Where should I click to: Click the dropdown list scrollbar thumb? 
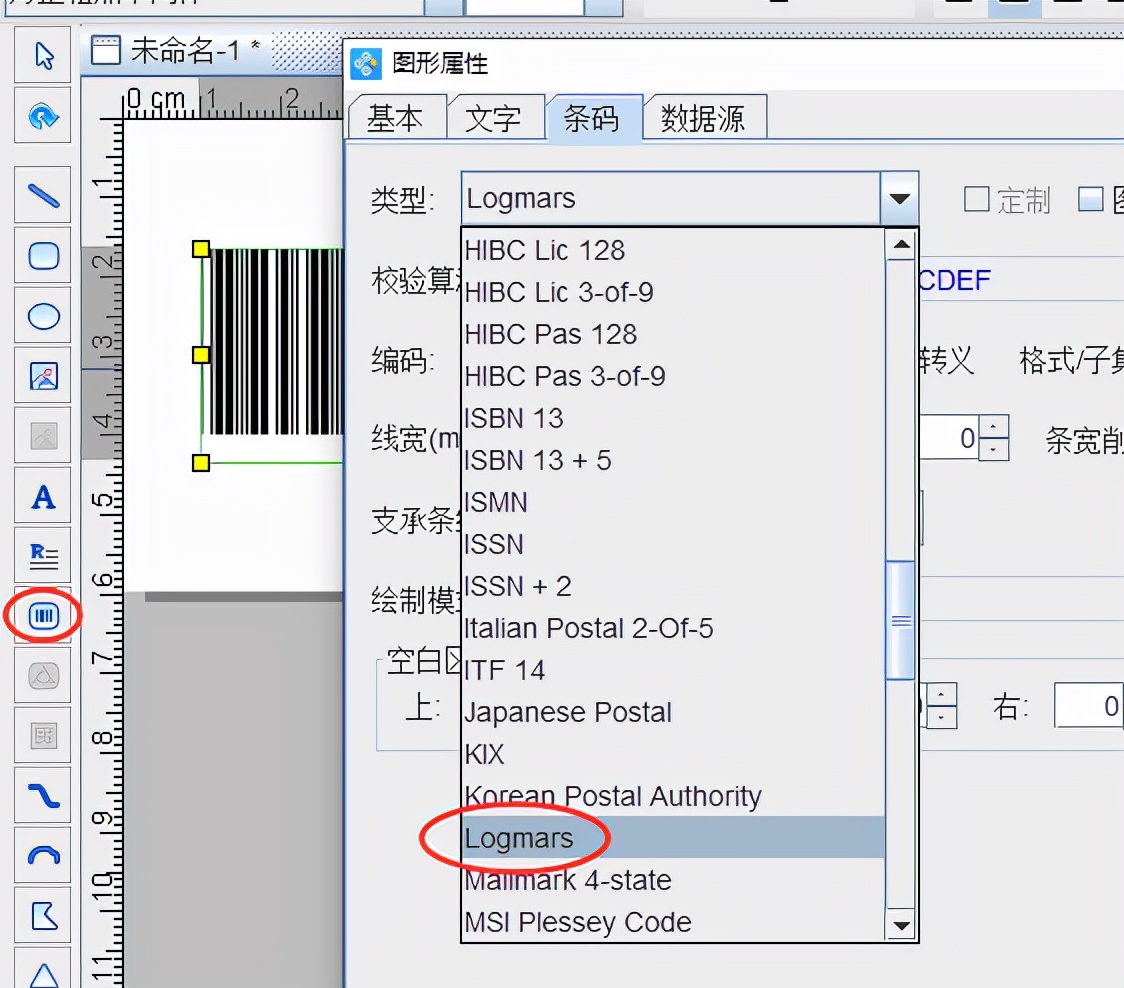[x=901, y=620]
